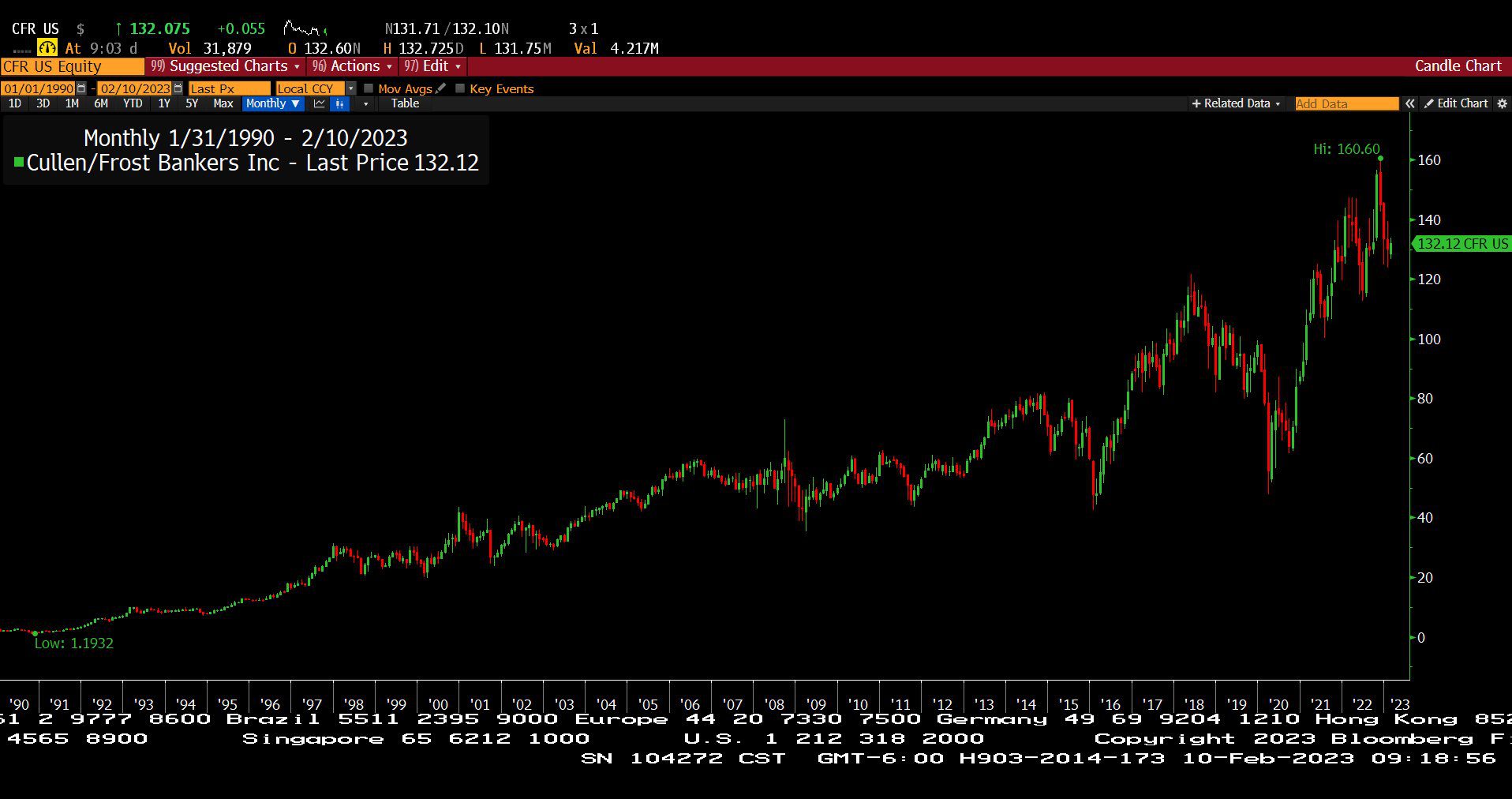
Task: Collapse panel with double chevron icon
Action: 1410,103
